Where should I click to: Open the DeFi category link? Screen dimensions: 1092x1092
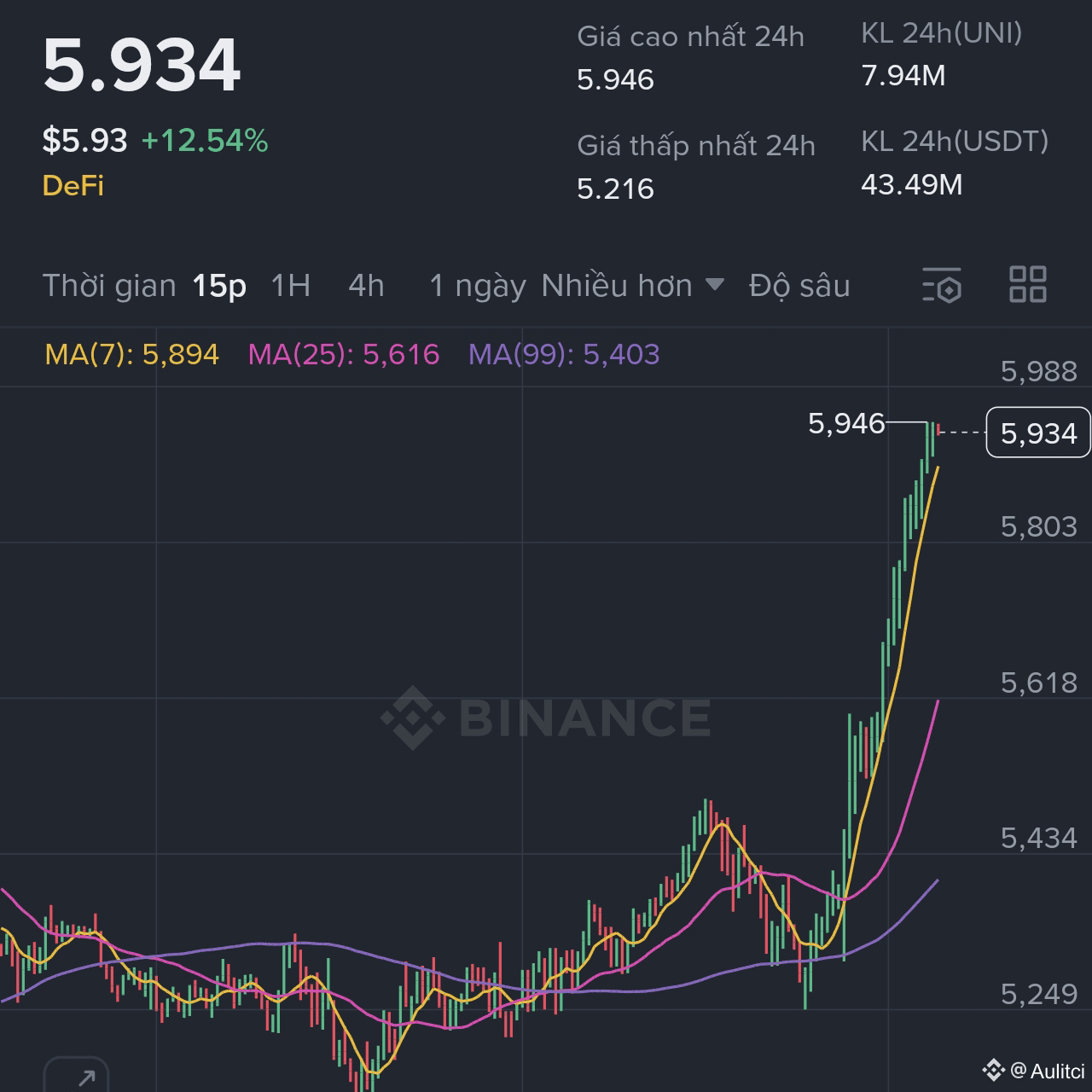[x=73, y=186]
